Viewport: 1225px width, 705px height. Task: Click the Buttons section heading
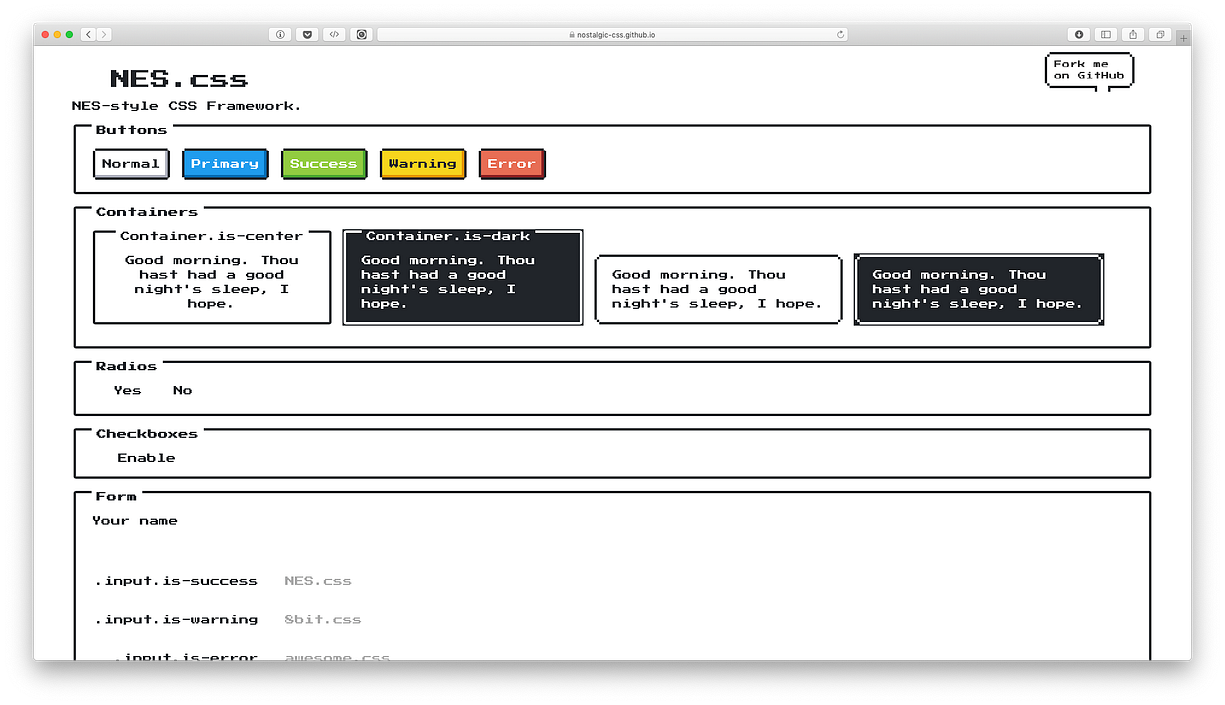point(131,130)
